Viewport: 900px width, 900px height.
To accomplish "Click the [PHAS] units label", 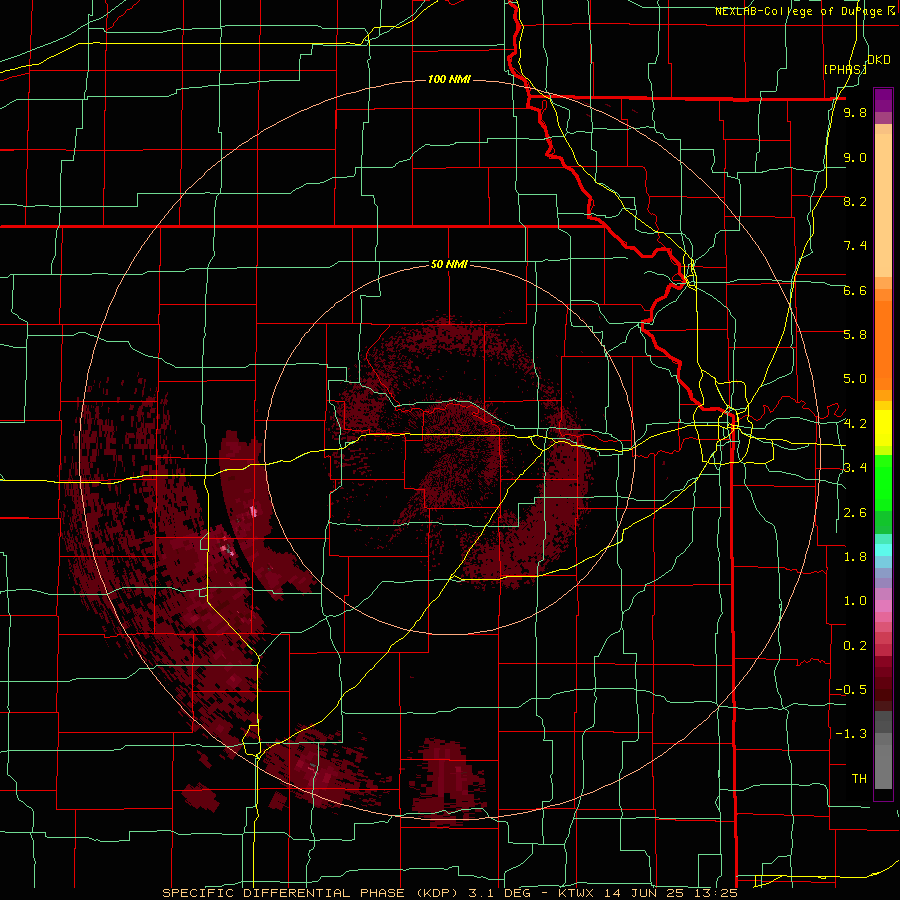I will (845, 69).
